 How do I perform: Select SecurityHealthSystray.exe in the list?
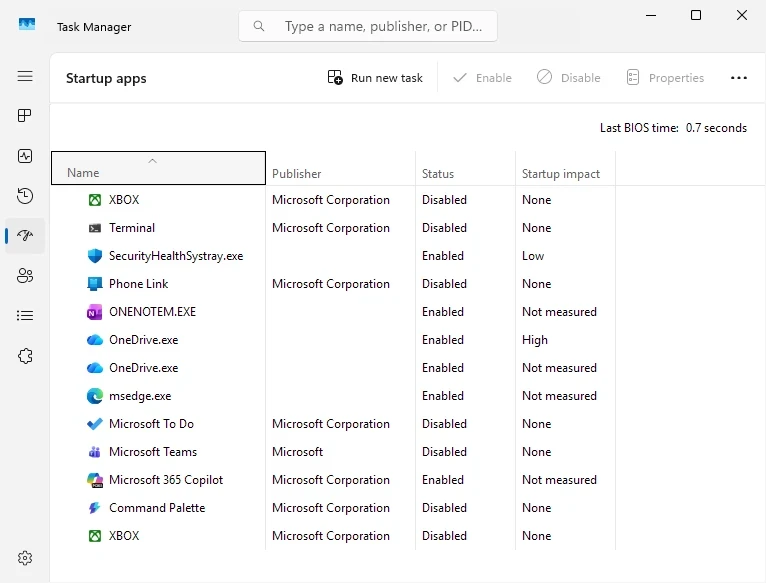click(176, 256)
